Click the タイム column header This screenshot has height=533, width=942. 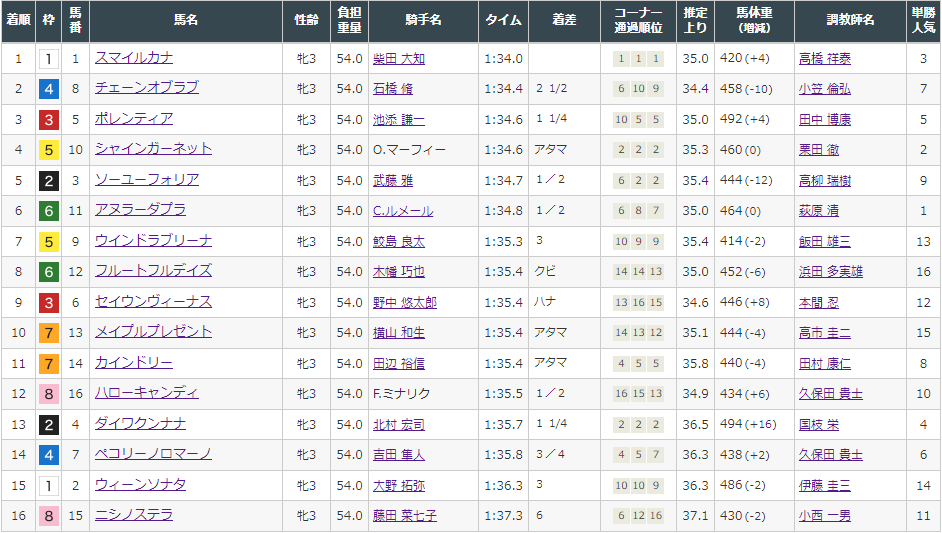(x=503, y=21)
